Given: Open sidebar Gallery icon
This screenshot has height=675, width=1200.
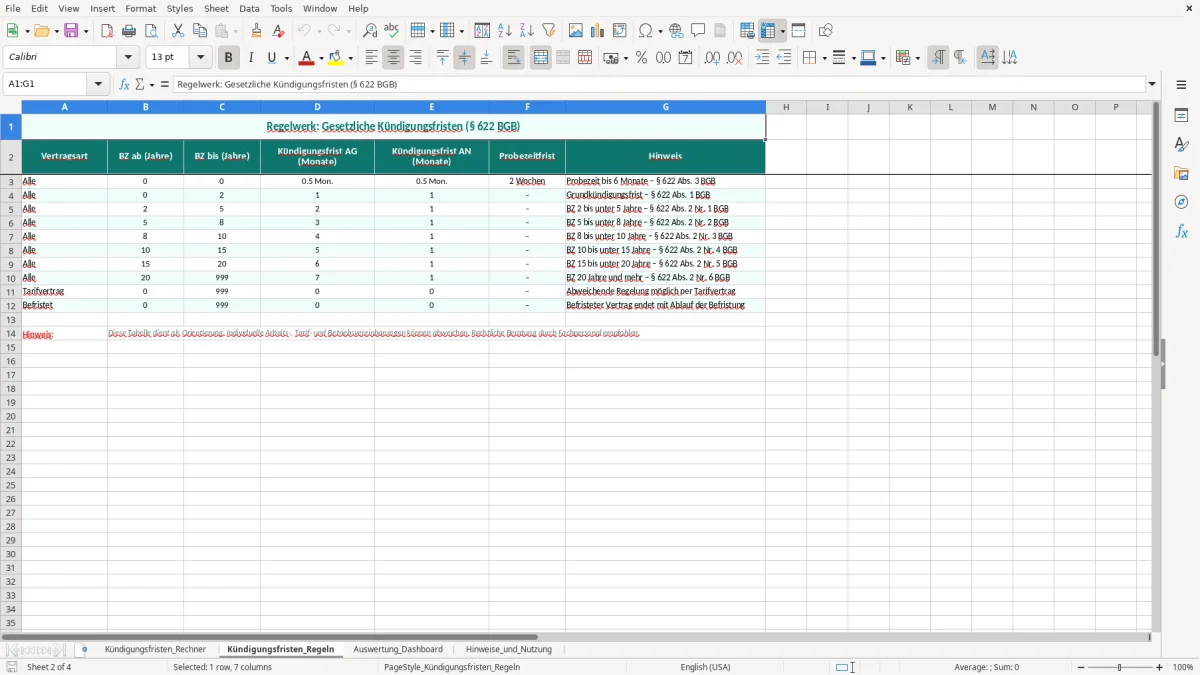Looking at the screenshot, I should pyautogui.click(x=1181, y=173).
